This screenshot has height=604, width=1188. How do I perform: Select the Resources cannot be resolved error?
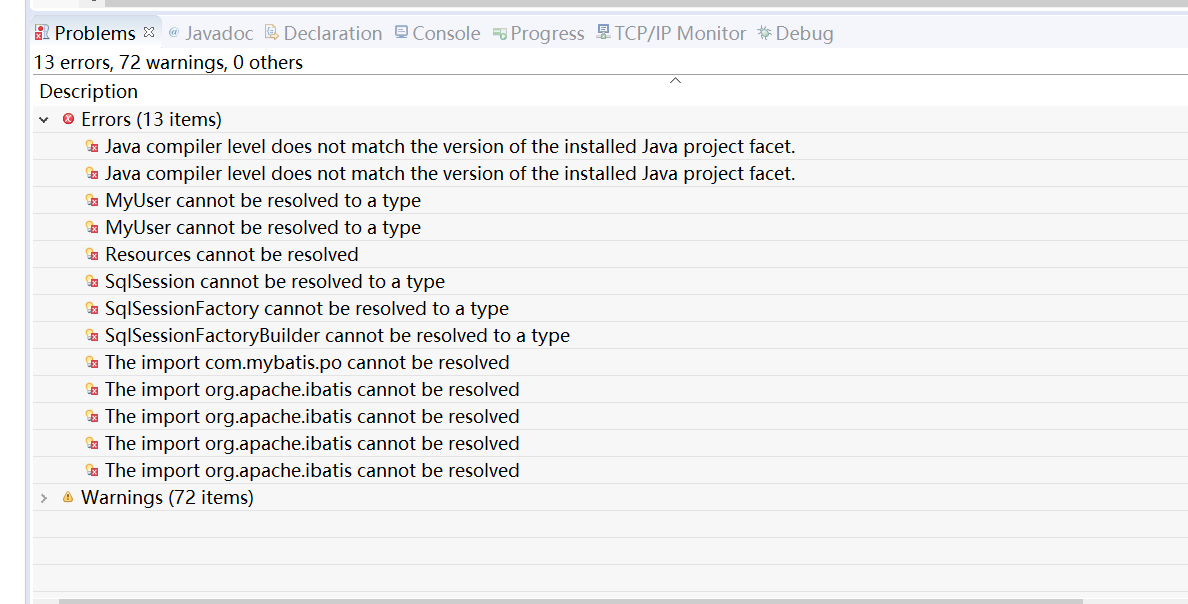click(231, 254)
